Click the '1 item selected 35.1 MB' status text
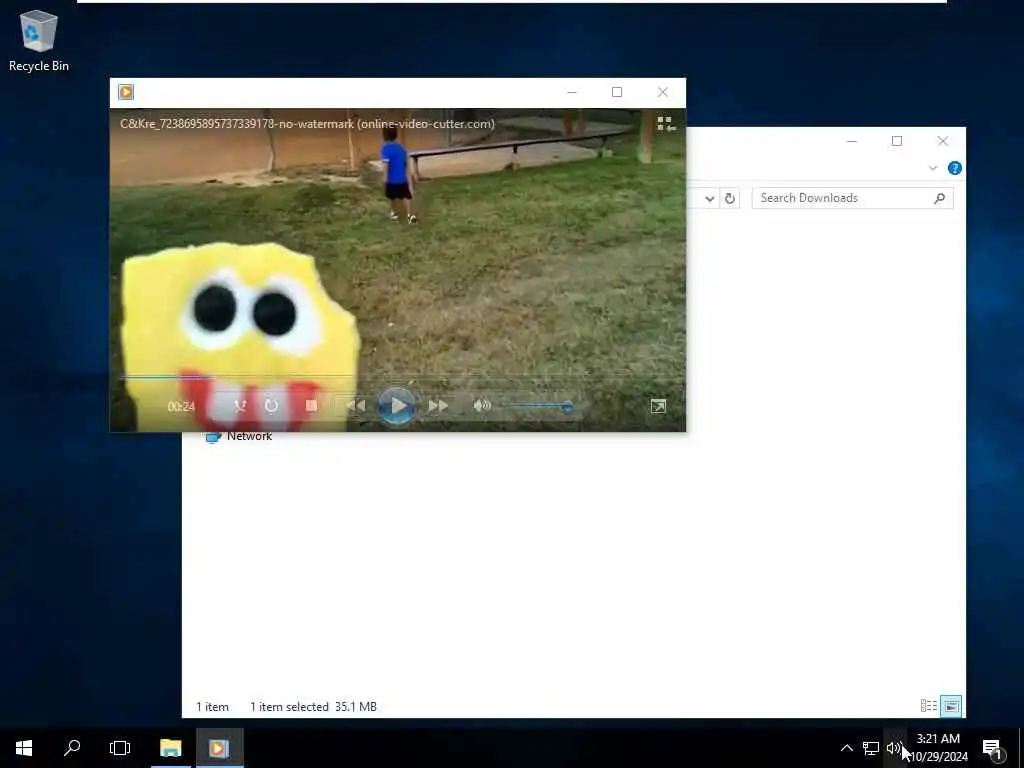 313,707
